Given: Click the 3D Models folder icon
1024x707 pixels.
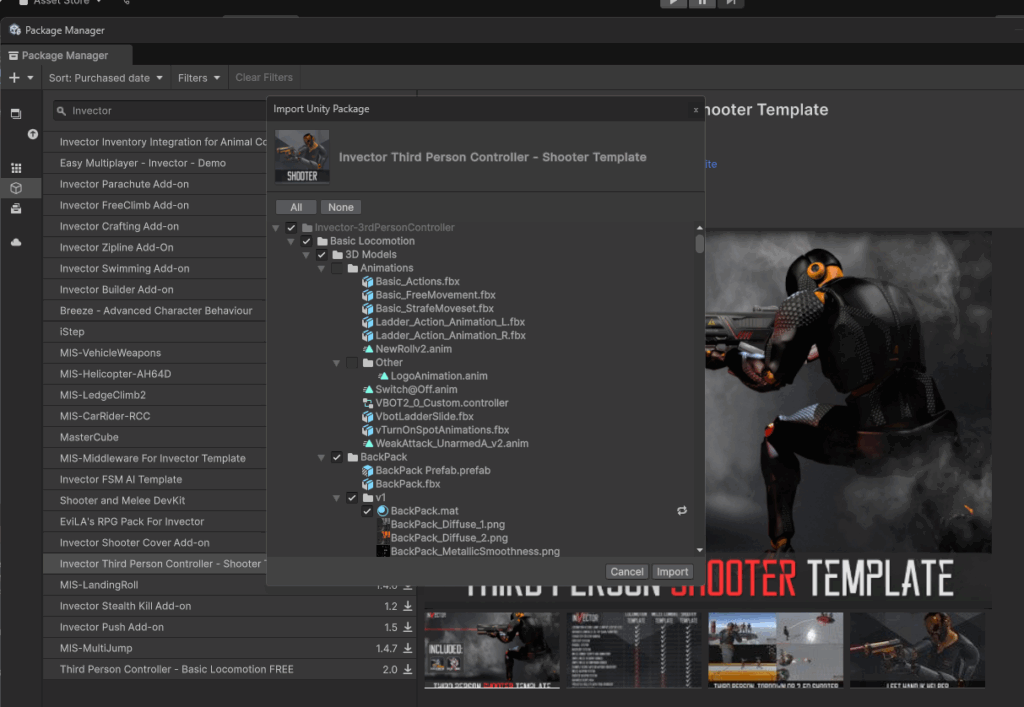Looking at the screenshot, I should click(338, 255).
